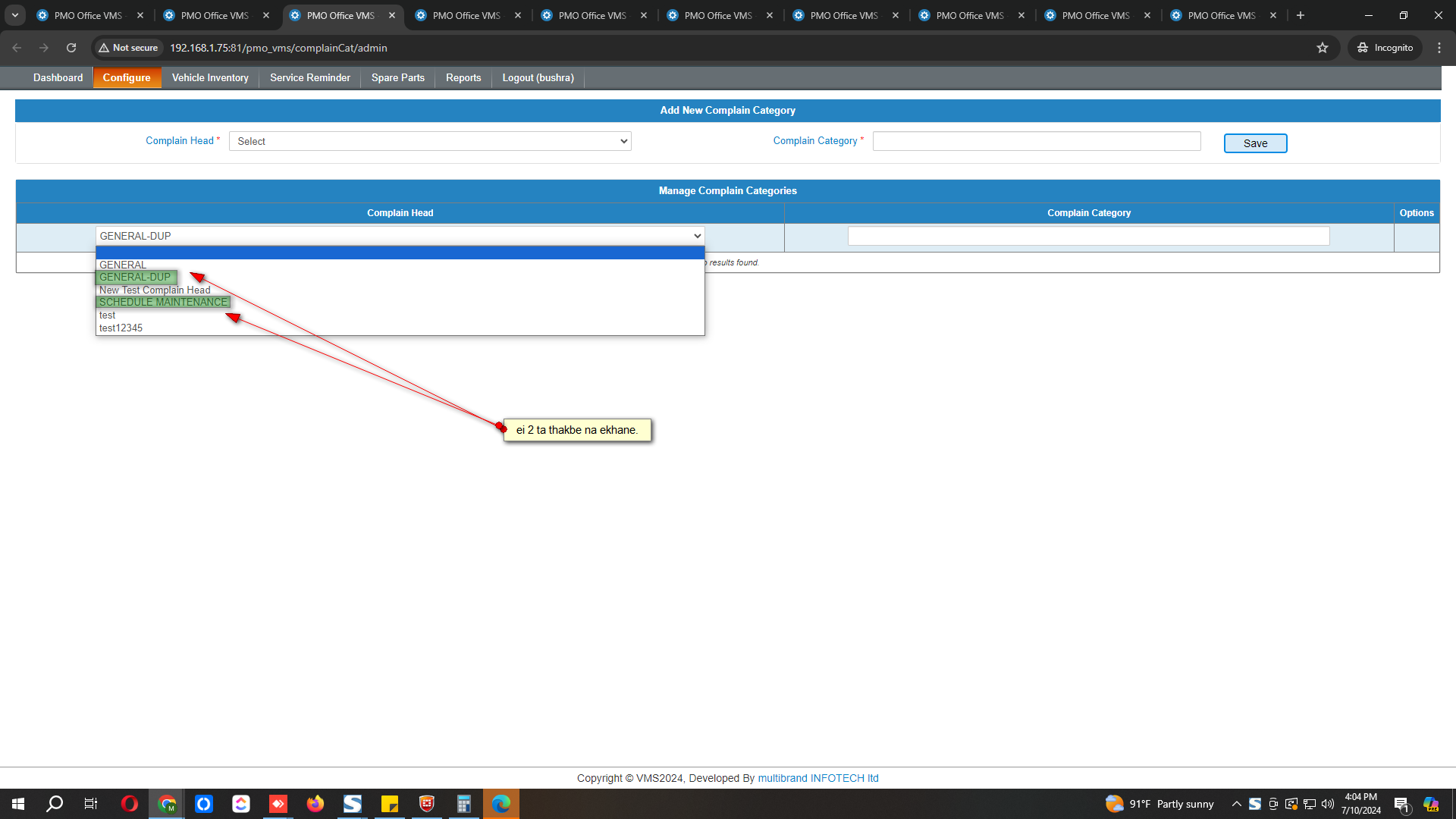The image size is (1456, 819).
Task: Open the Spare Parts menu
Action: coord(397,77)
